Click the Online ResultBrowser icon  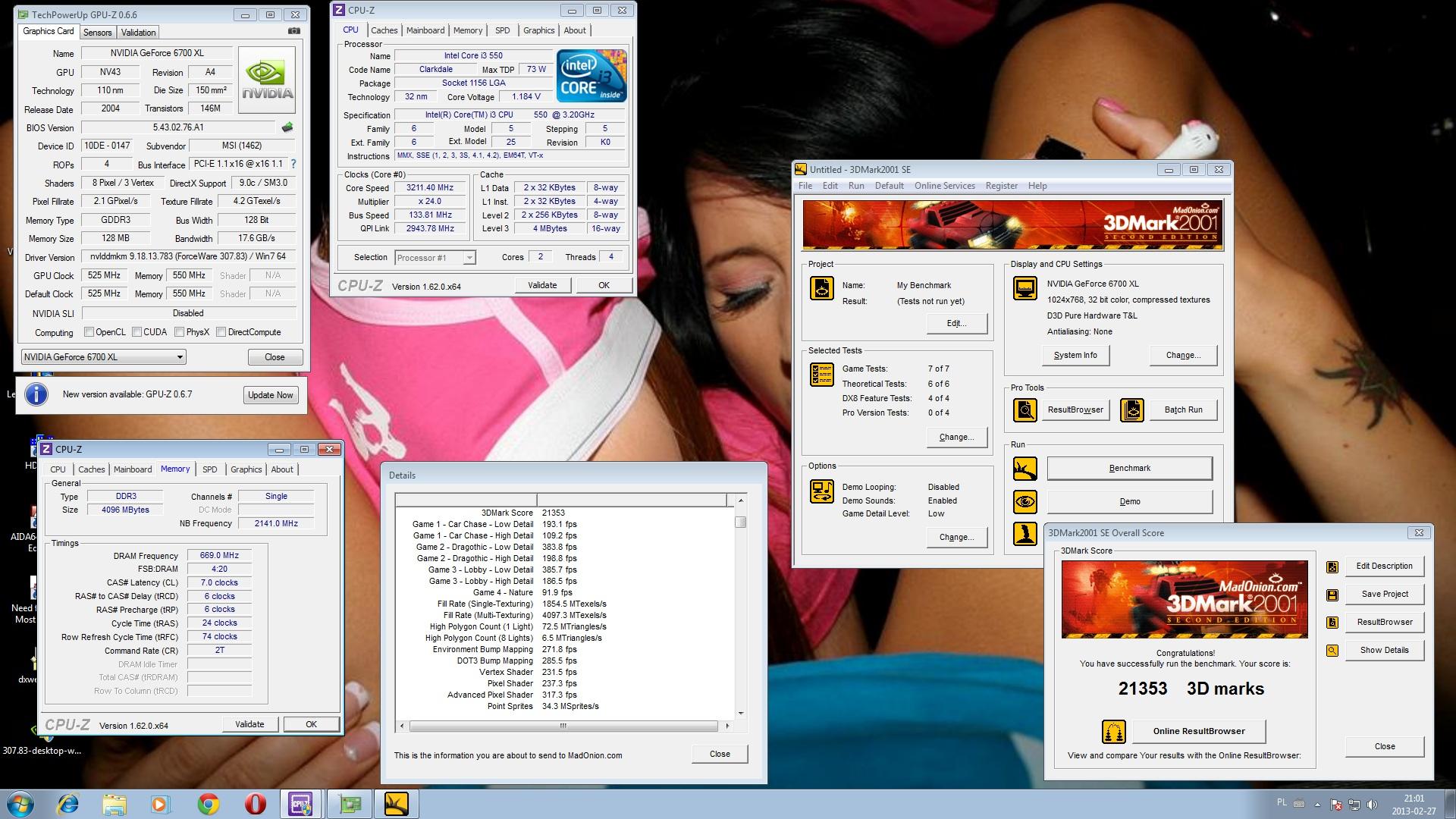[x=1114, y=732]
